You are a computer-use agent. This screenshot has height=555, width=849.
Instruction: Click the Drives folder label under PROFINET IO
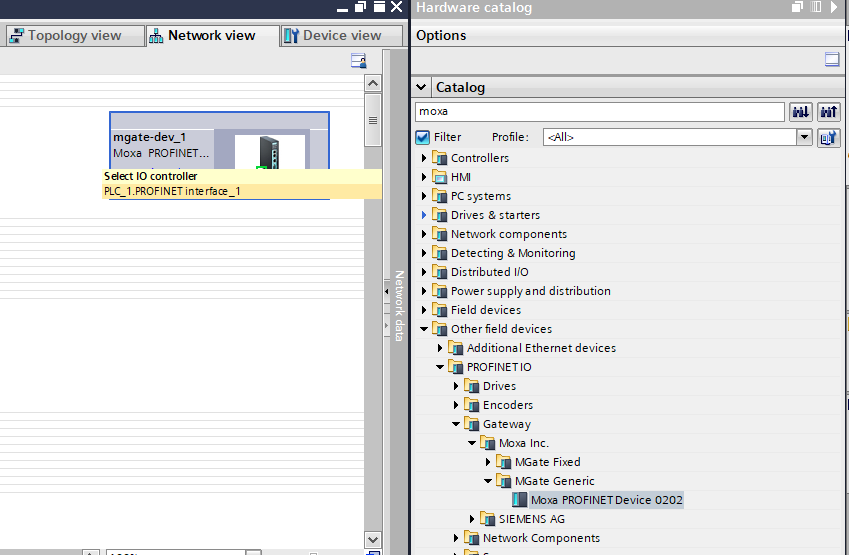pos(499,386)
